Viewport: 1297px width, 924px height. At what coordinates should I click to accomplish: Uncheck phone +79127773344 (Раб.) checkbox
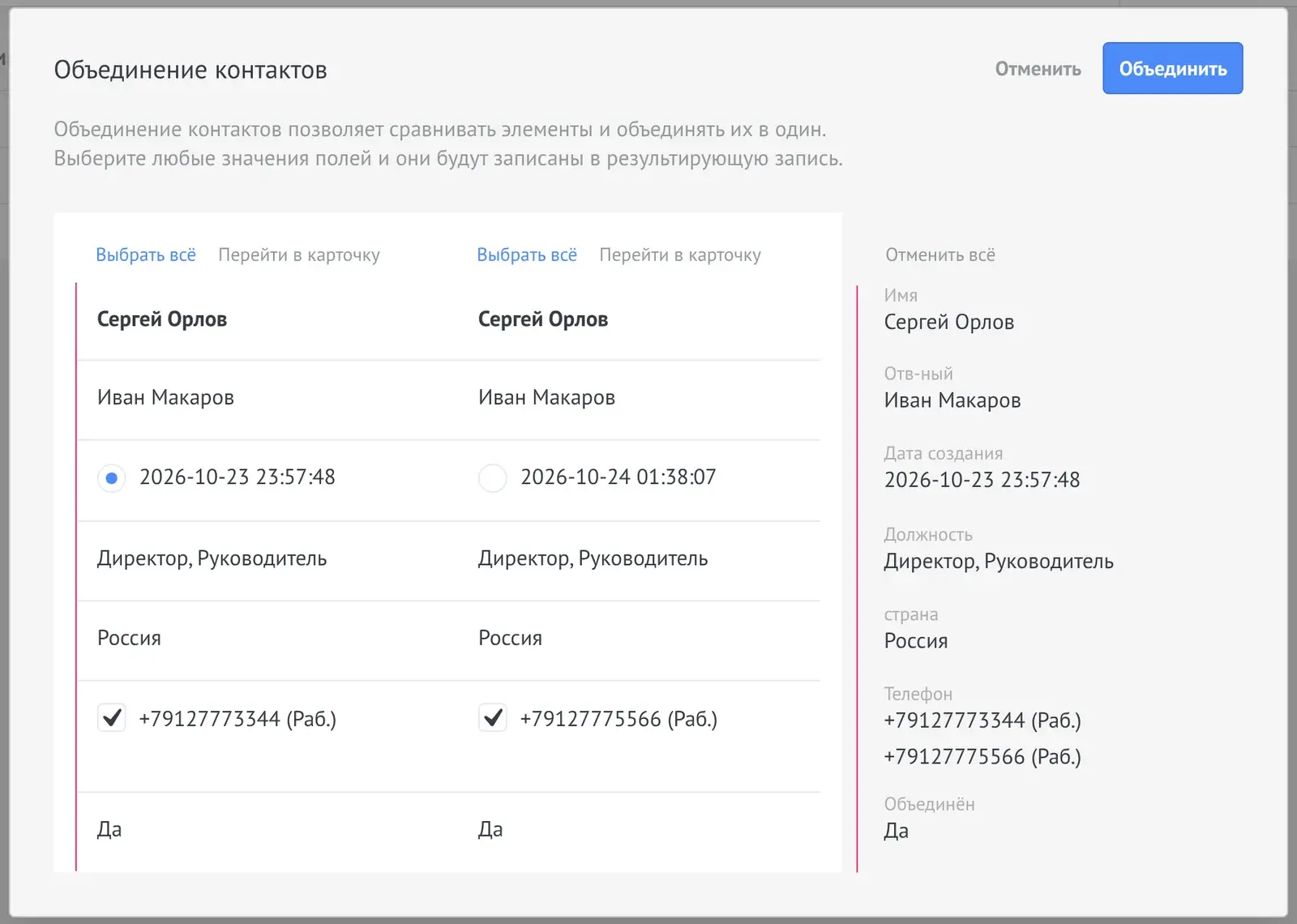pos(112,717)
